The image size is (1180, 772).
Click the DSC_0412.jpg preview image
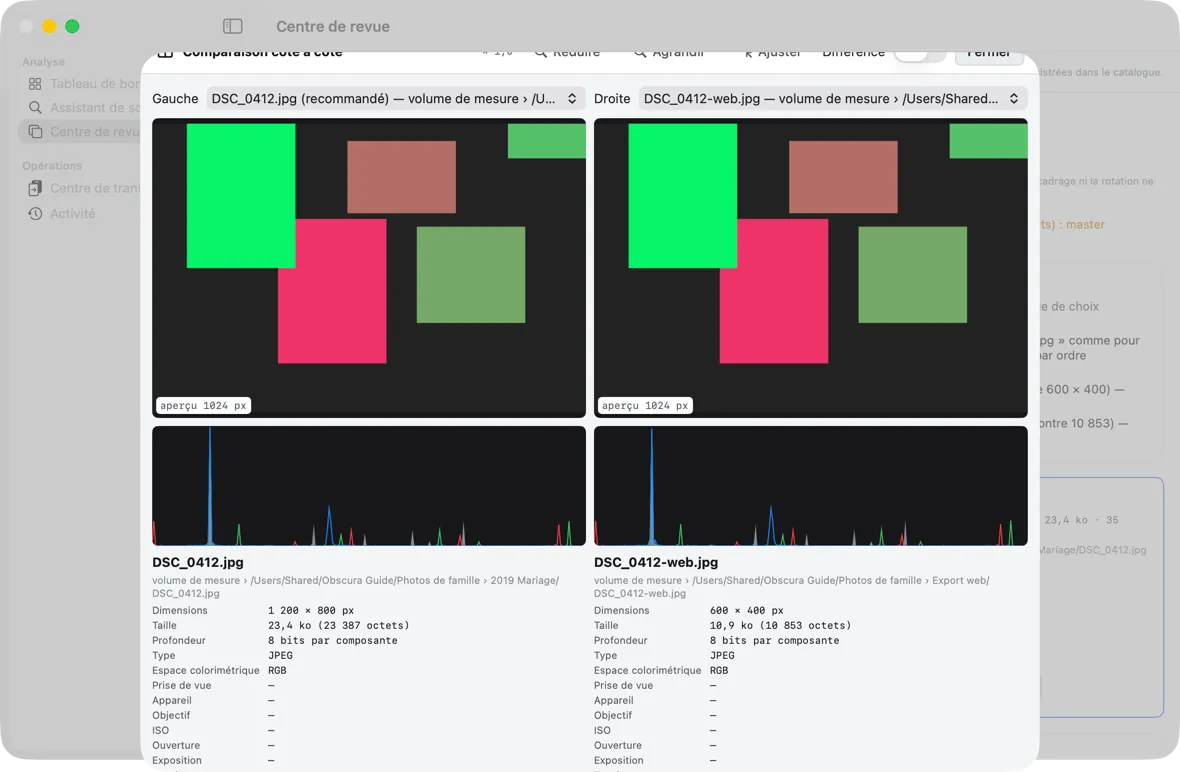pos(369,268)
